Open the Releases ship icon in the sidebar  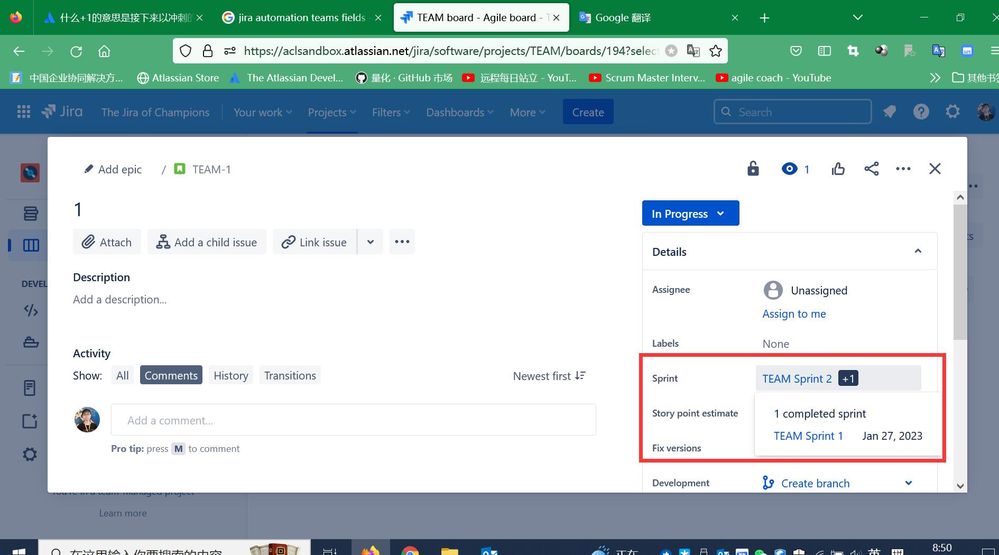31,343
